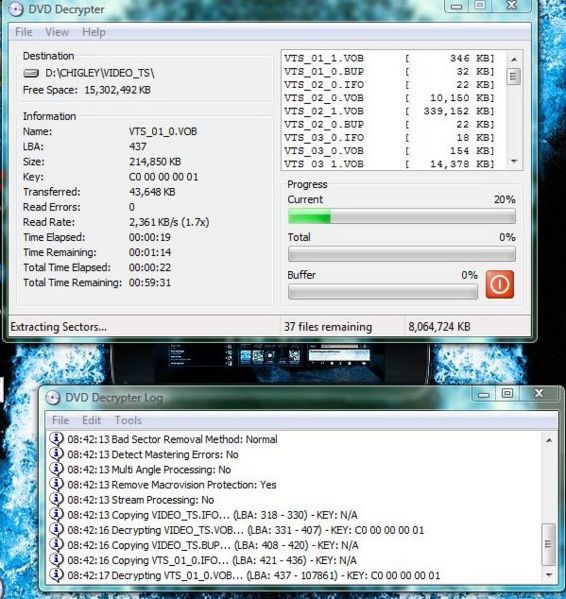Click info icon on Stream Processing log row
This screenshot has width=566, height=599.
pos(57,499)
